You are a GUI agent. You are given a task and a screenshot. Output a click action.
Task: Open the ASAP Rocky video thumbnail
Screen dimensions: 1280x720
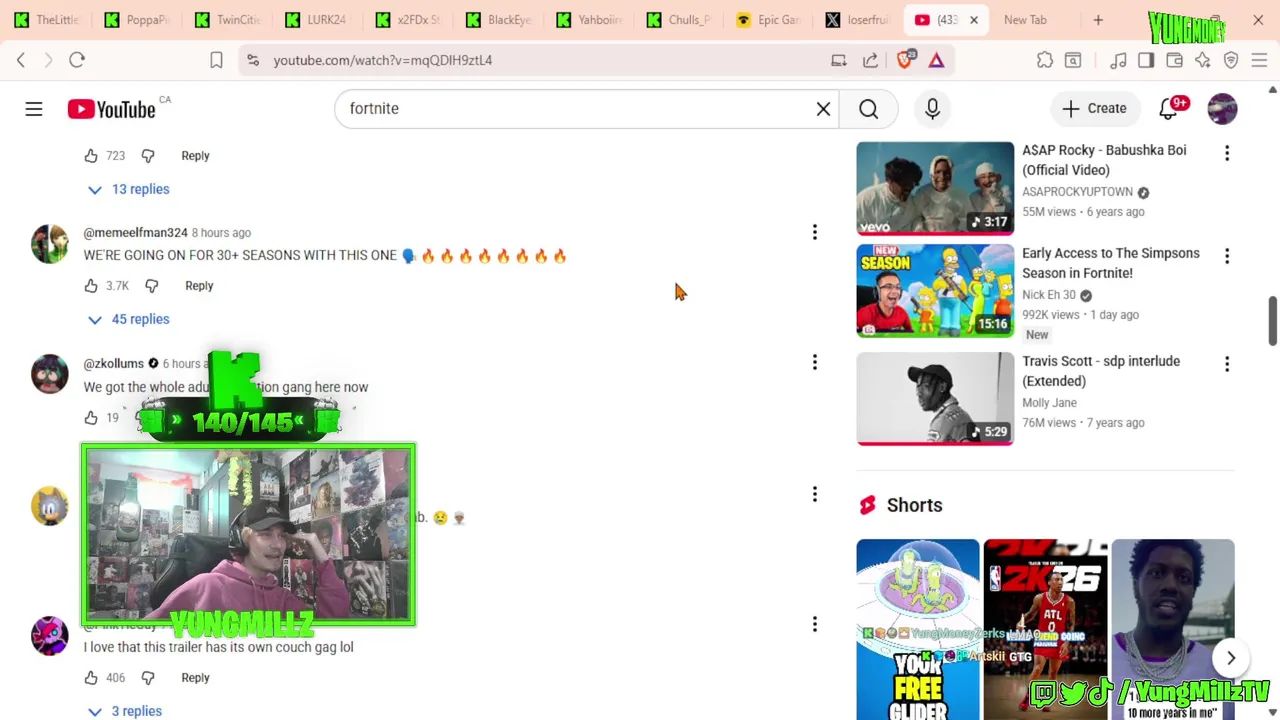pos(935,188)
